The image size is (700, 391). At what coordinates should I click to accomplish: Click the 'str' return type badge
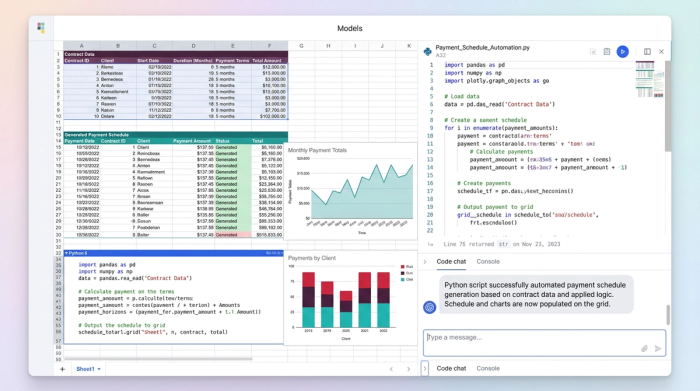coord(503,244)
